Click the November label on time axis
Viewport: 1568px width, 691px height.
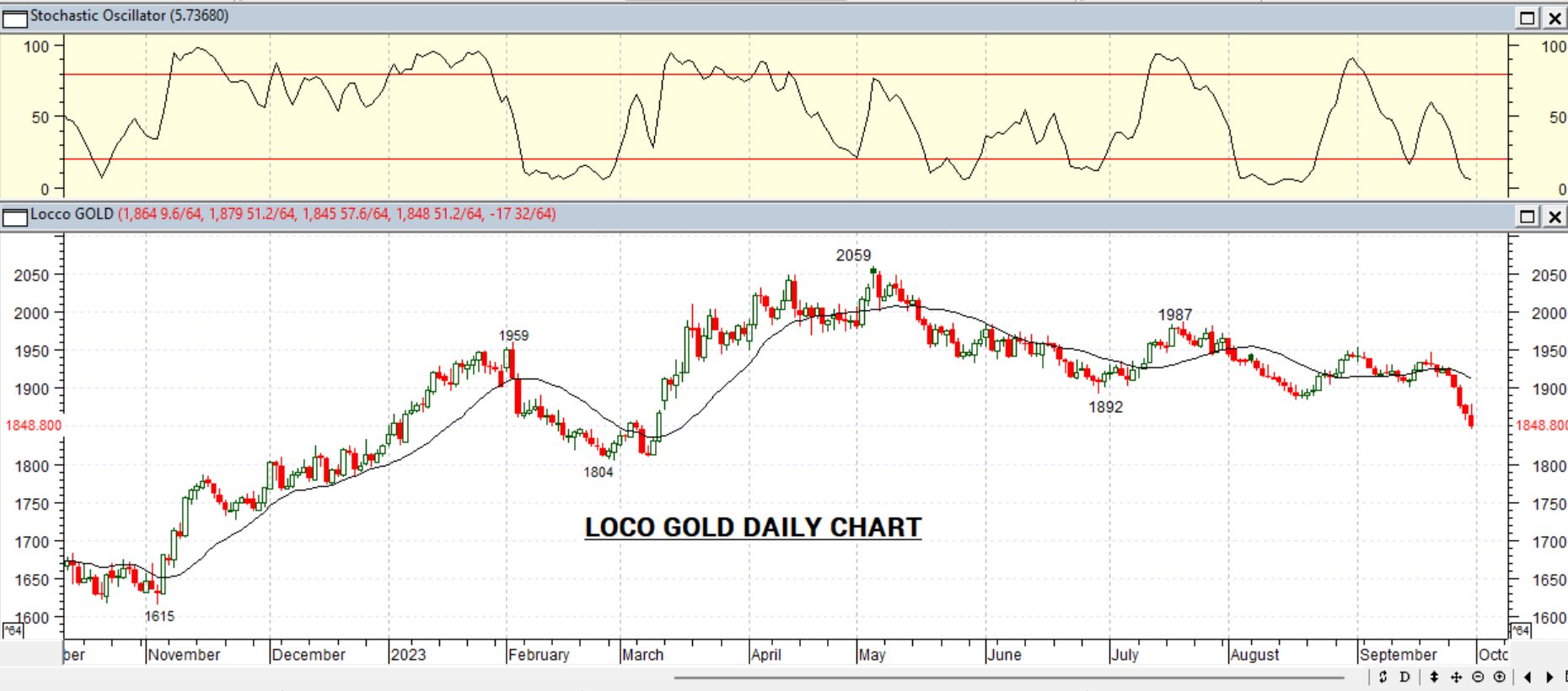point(184,655)
